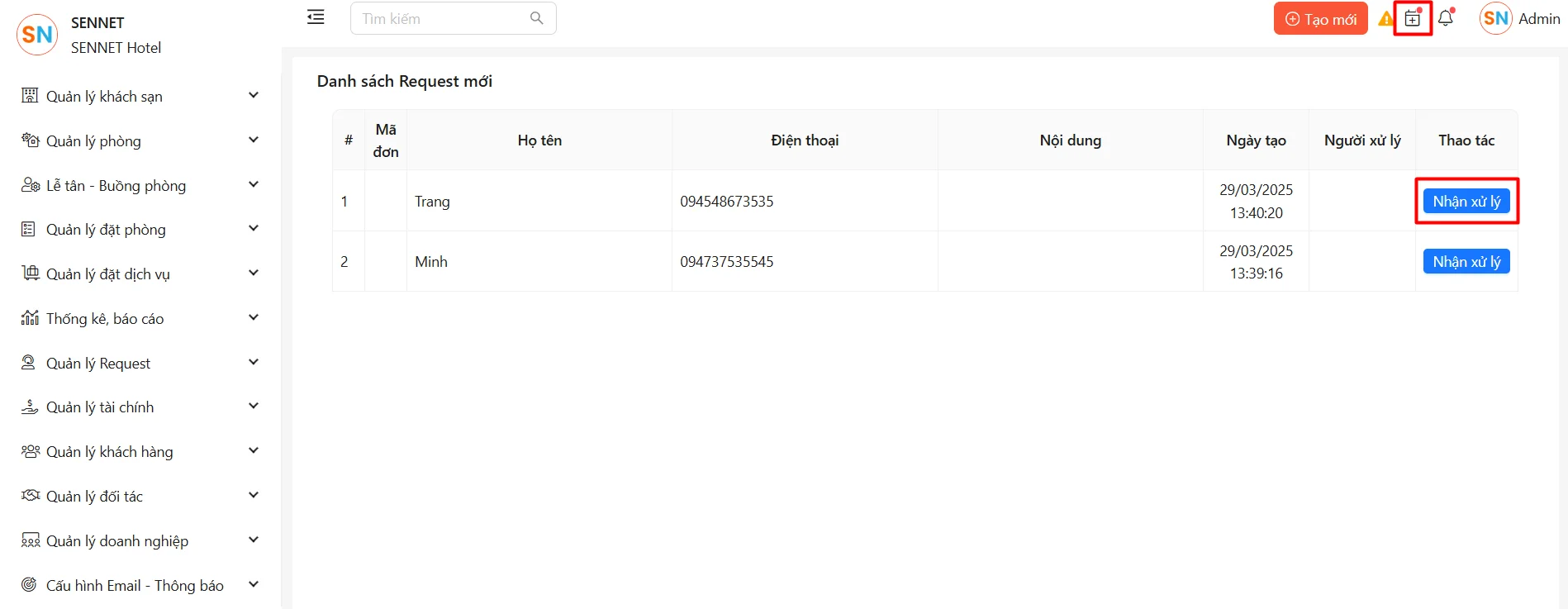Image resolution: width=1568 pixels, height=609 pixels.
Task: Select Quản lý đặt dịch vụ menu
Action: click(107, 274)
